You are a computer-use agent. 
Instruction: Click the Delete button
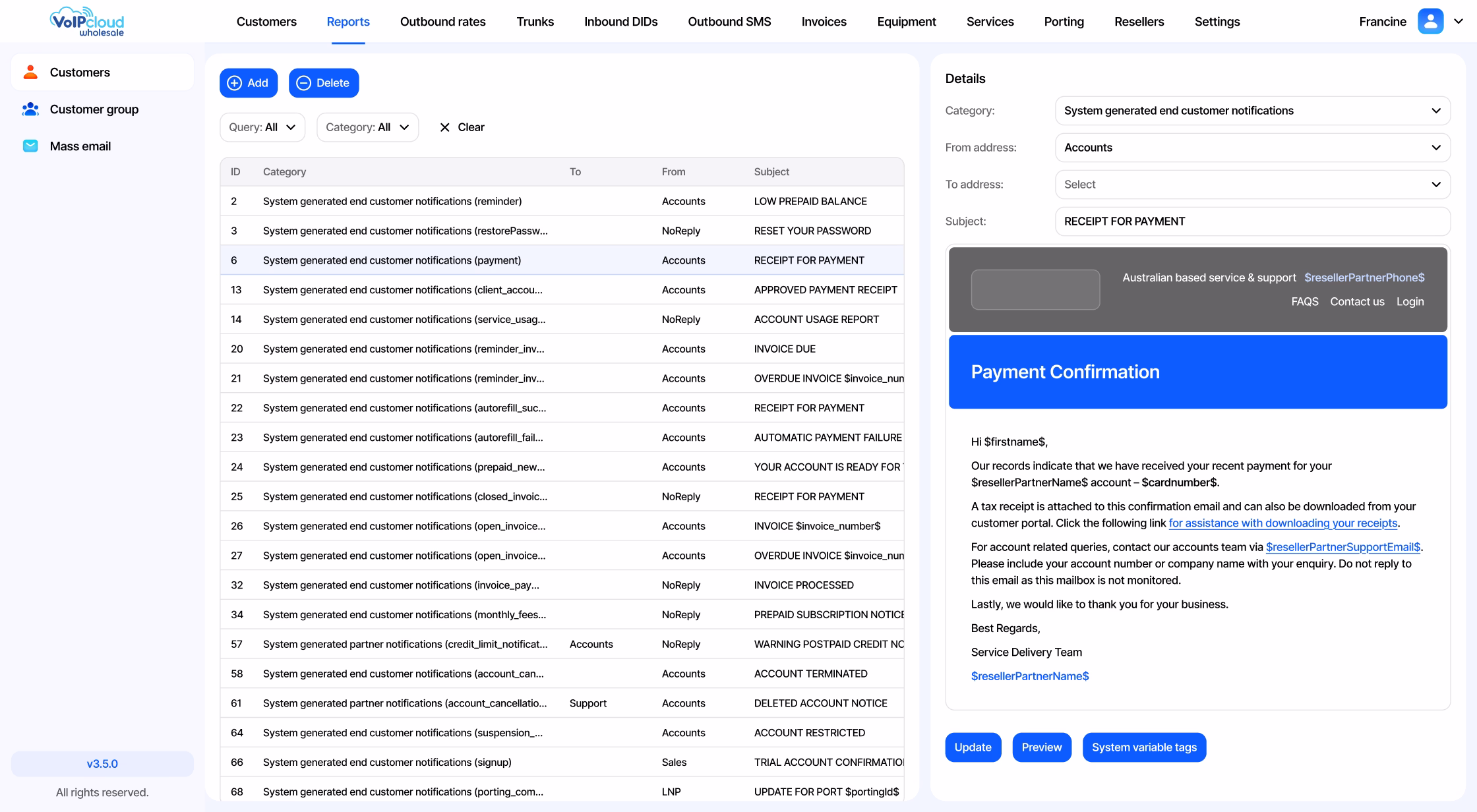[x=324, y=83]
